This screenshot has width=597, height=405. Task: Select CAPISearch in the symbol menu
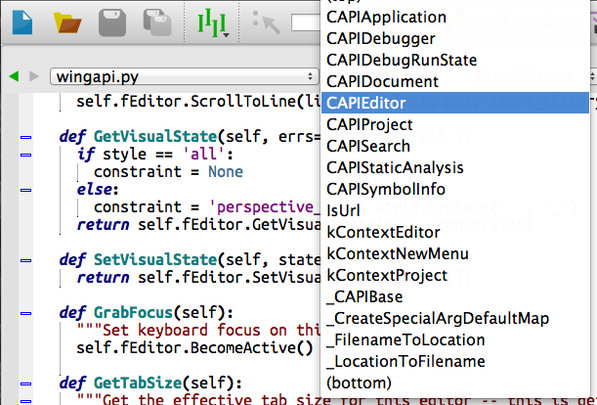tap(455, 147)
